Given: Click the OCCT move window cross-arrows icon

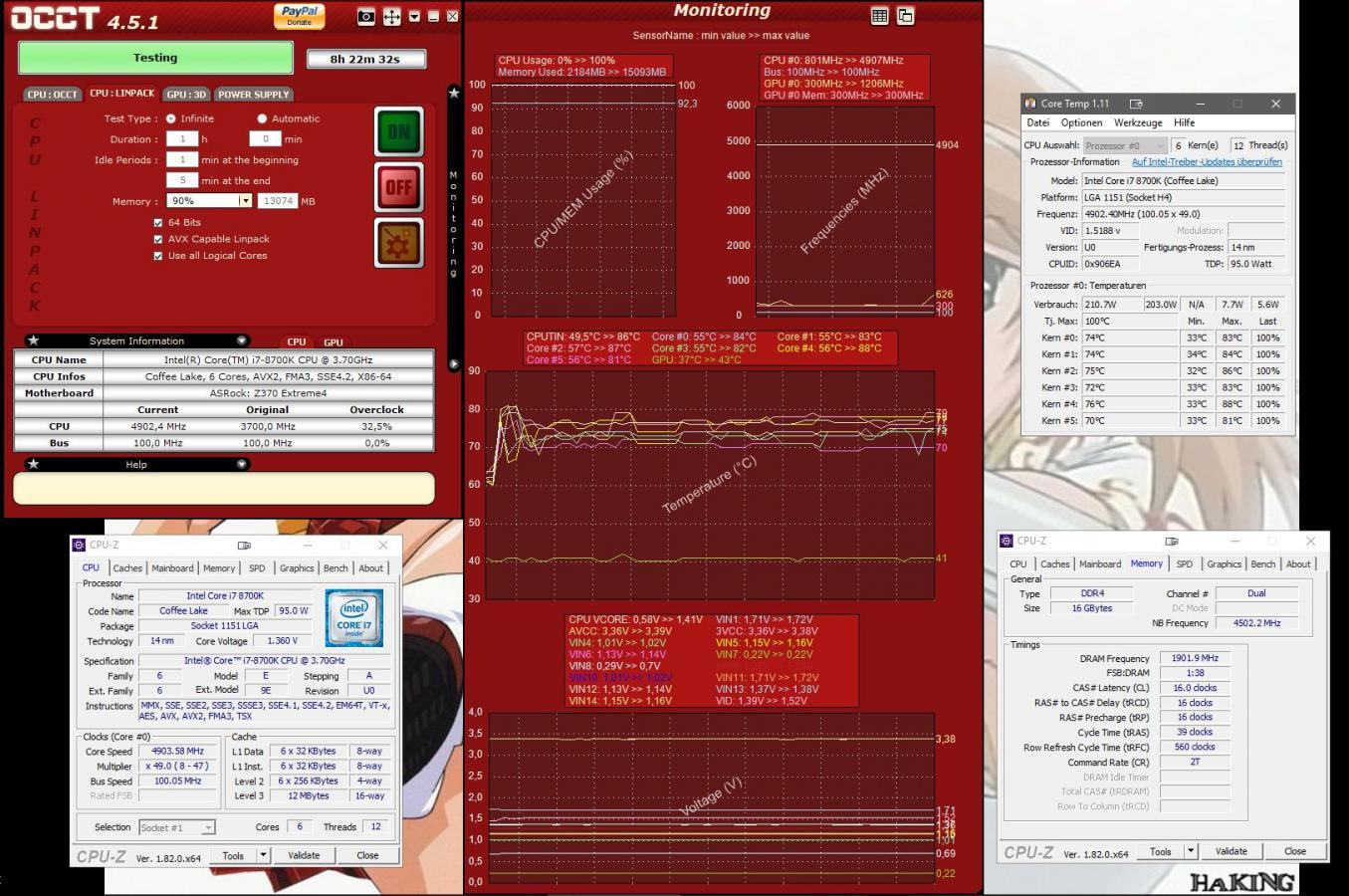Looking at the screenshot, I should (x=392, y=16).
